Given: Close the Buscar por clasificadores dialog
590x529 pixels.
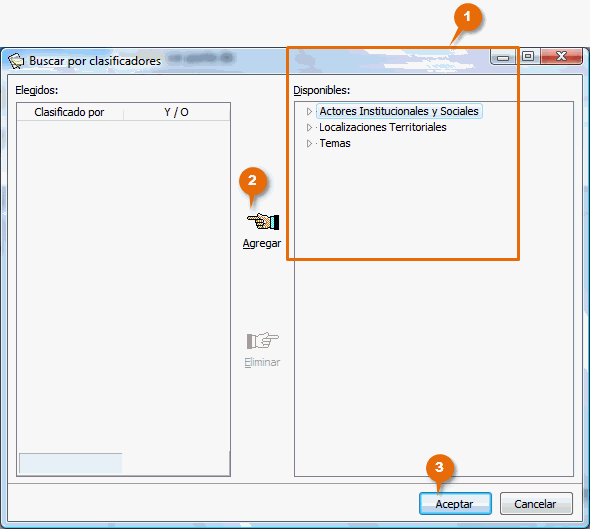Looking at the screenshot, I should coord(561,56).
